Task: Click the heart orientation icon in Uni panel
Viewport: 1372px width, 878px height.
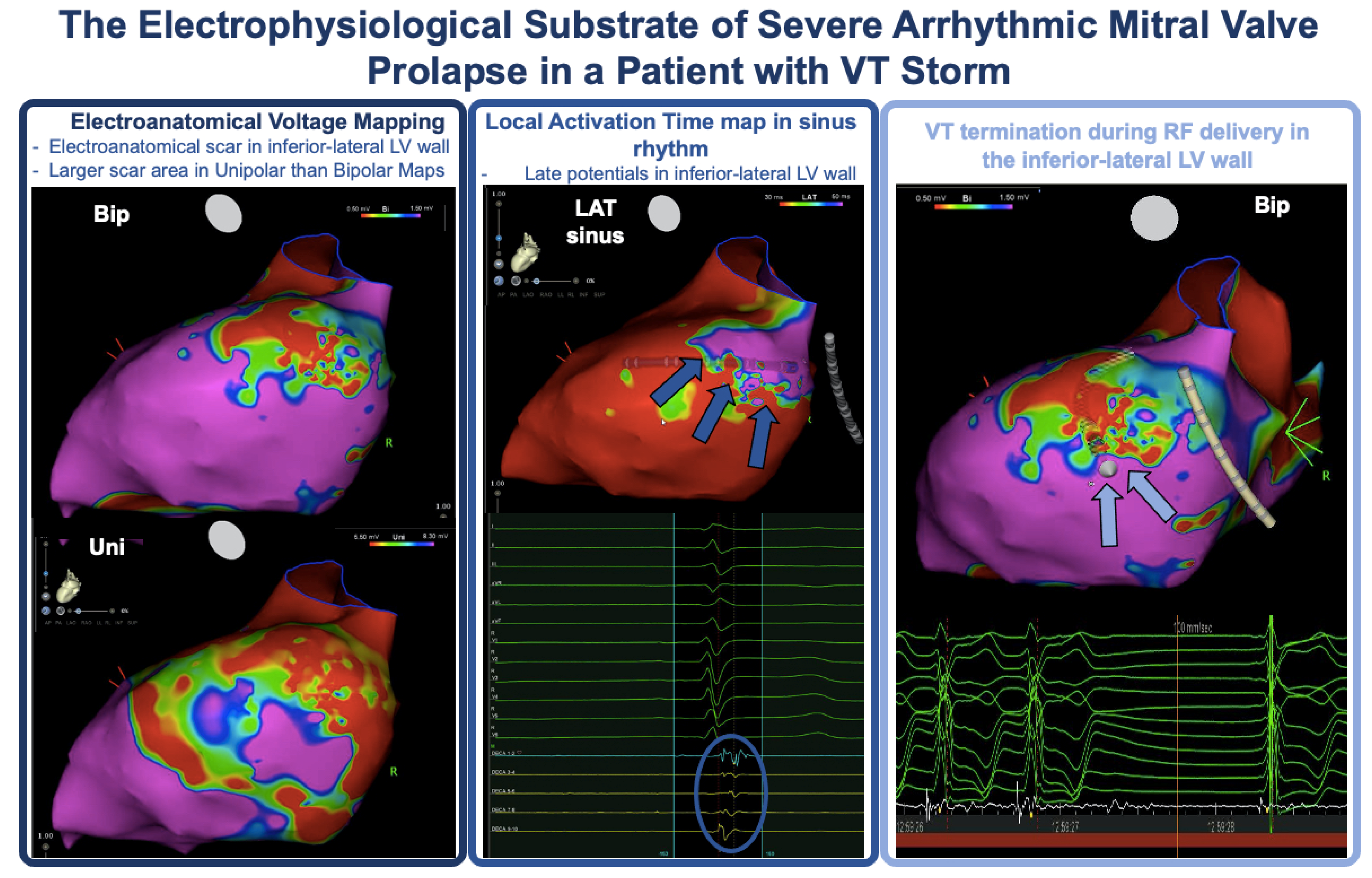Action: point(68,586)
